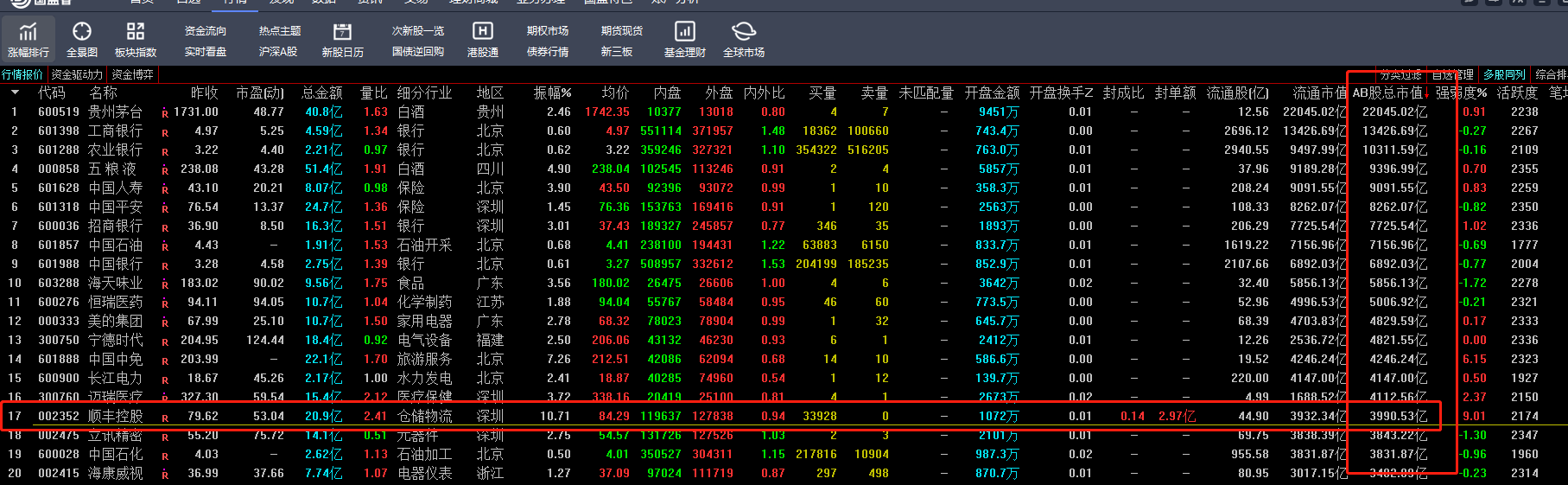This screenshot has width=1568, height=485.
Task: Click the red R marker beside 招商银行
Action: (x=164, y=228)
